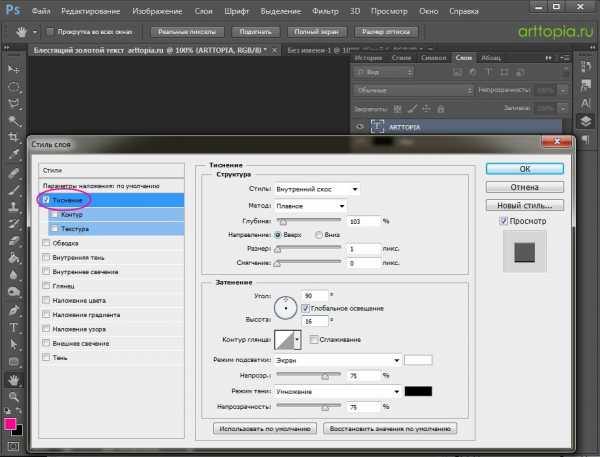Click the shading angle dial
The width and height of the screenshot is (600, 457).
tap(285, 308)
